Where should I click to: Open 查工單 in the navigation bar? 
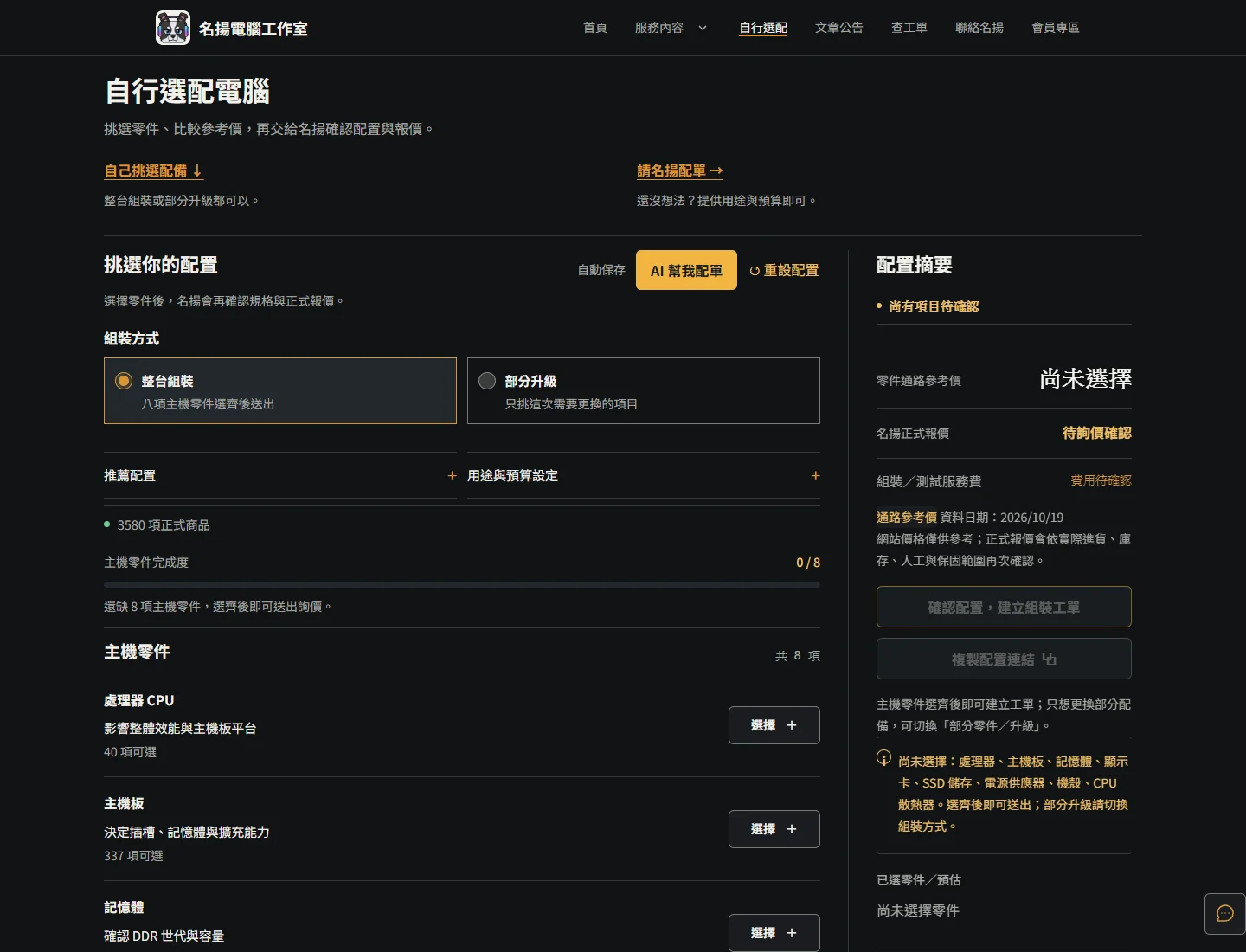pos(909,28)
